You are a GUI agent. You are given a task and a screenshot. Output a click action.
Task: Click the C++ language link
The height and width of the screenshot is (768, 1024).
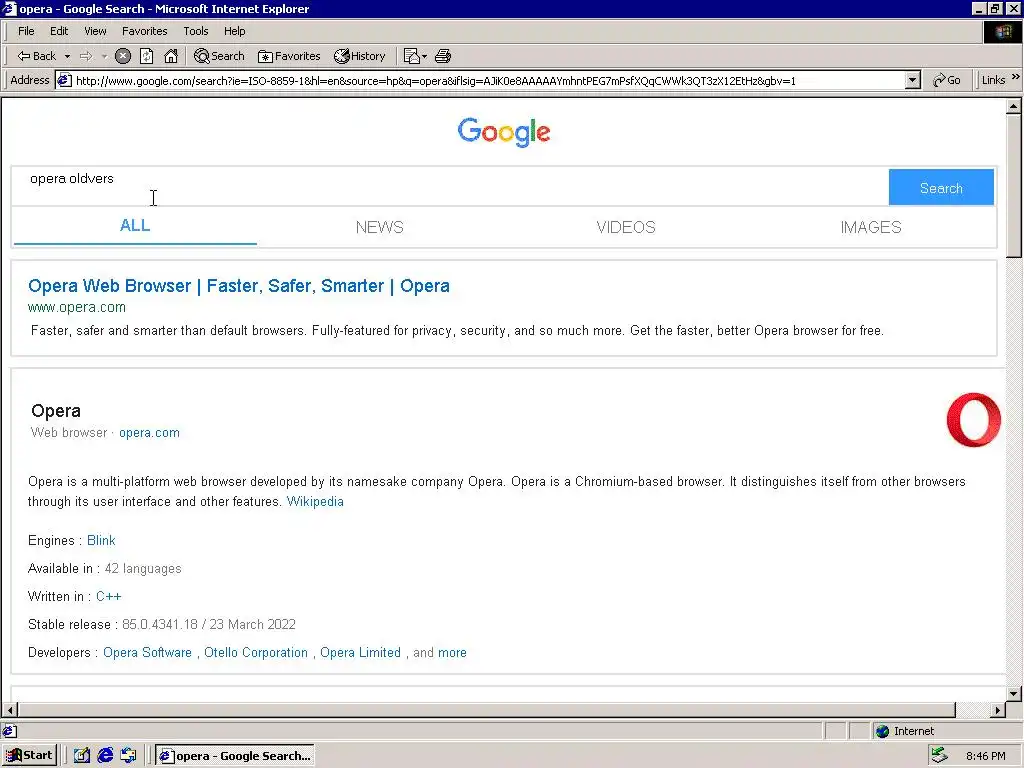point(108,597)
